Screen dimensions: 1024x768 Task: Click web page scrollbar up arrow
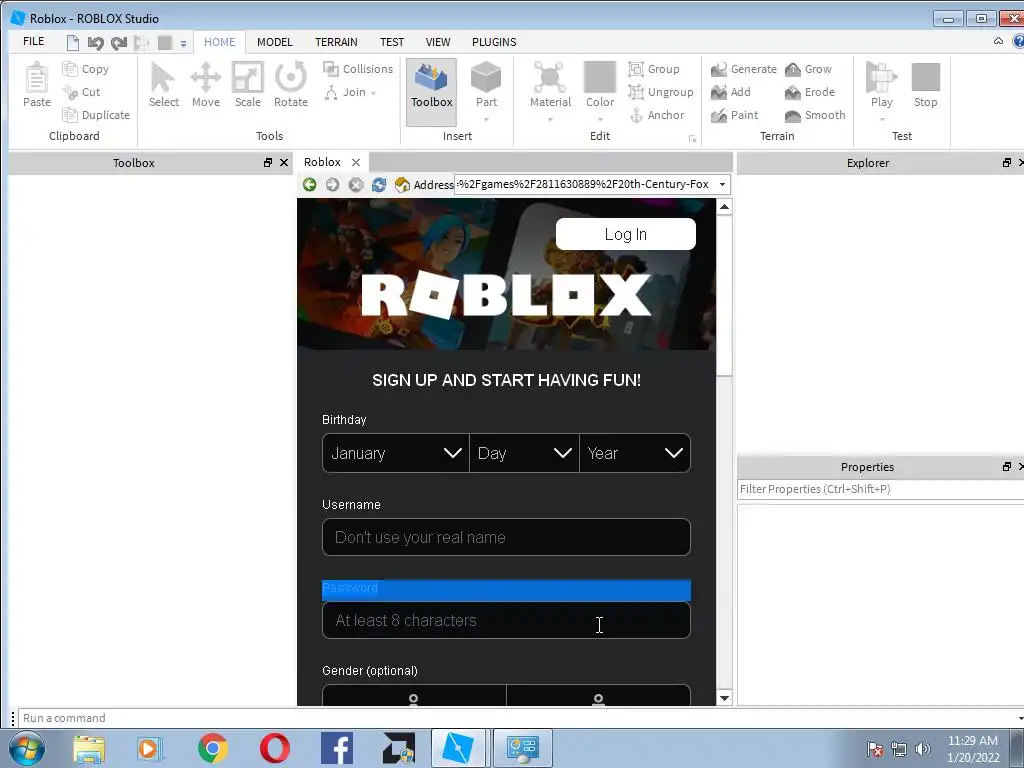pyautogui.click(x=724, y=207)
